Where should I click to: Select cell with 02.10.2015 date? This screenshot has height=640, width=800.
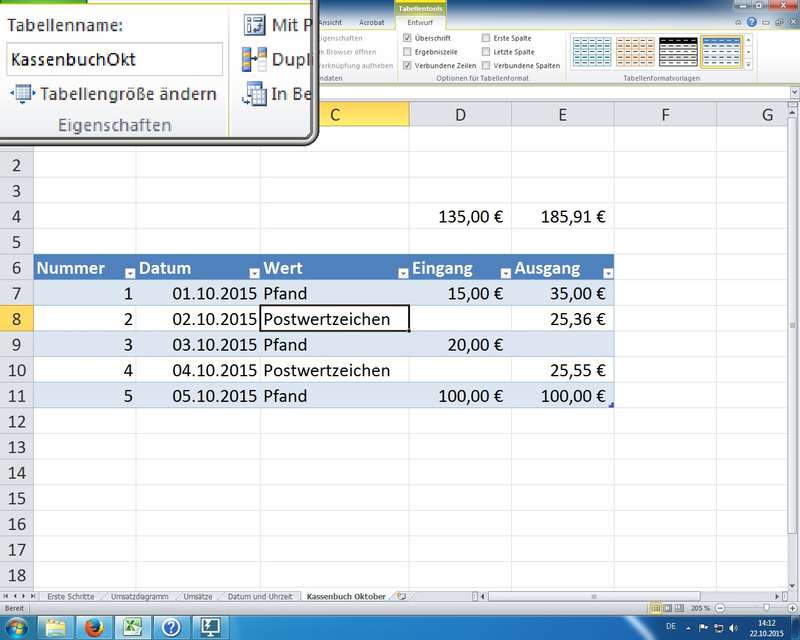tap(198, 319)
